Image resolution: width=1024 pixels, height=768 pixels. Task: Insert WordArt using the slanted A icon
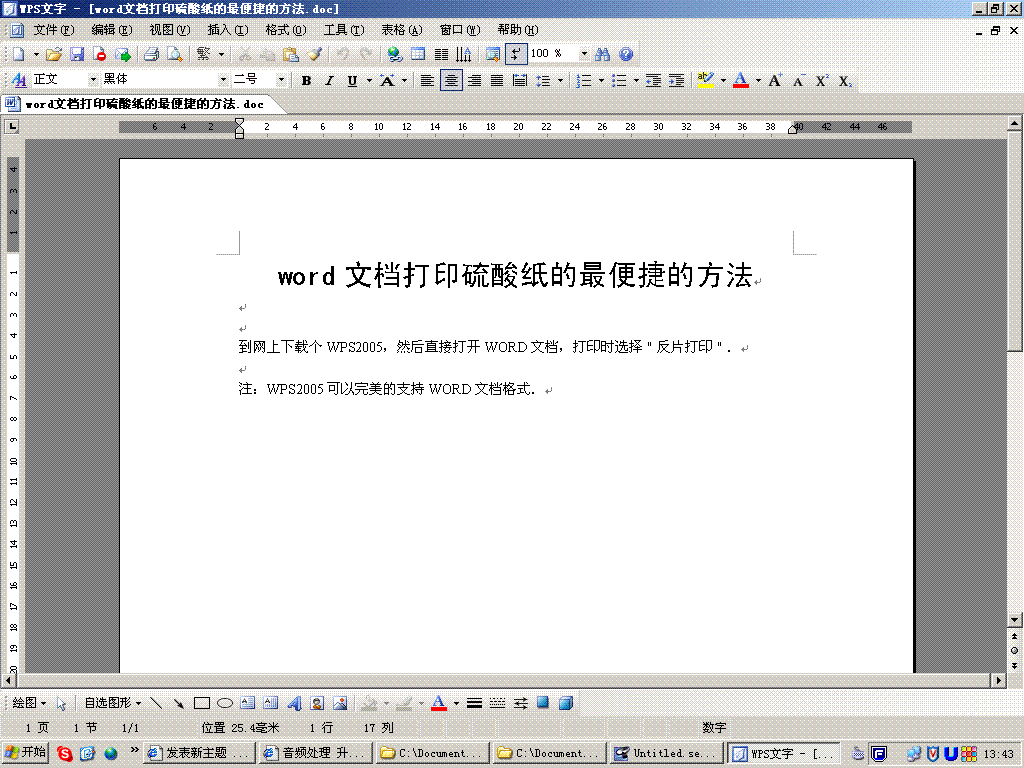click(x=295, y=703)
